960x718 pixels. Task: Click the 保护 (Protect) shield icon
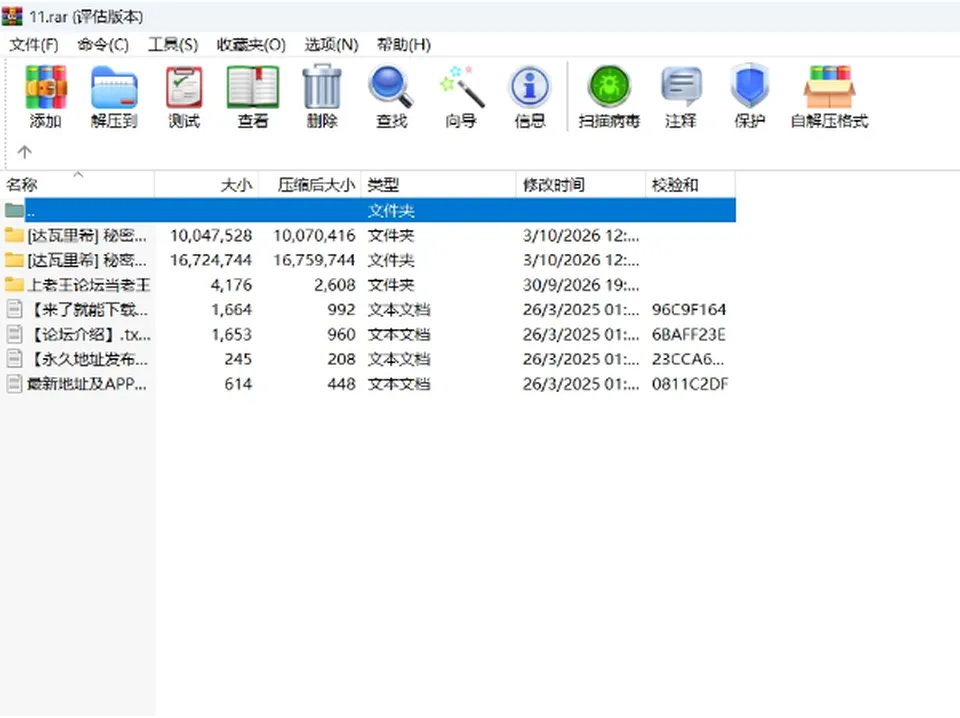coord(749,86)
